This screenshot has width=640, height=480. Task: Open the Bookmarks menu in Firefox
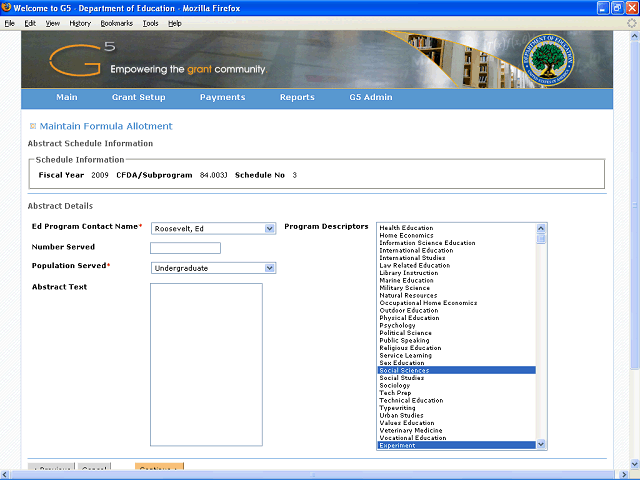click(x=116, y=22)
